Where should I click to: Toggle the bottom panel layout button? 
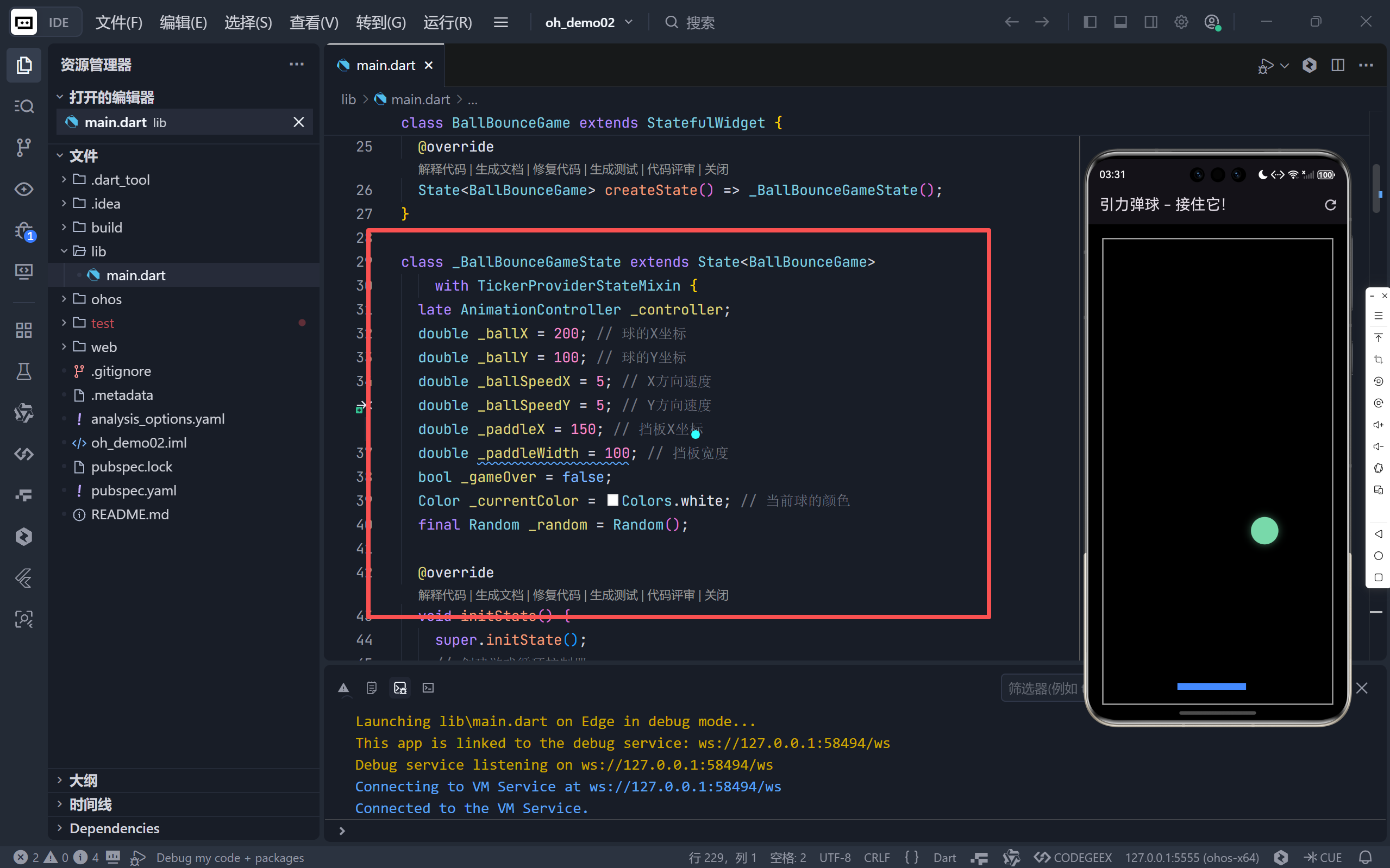click(1120, 22)
